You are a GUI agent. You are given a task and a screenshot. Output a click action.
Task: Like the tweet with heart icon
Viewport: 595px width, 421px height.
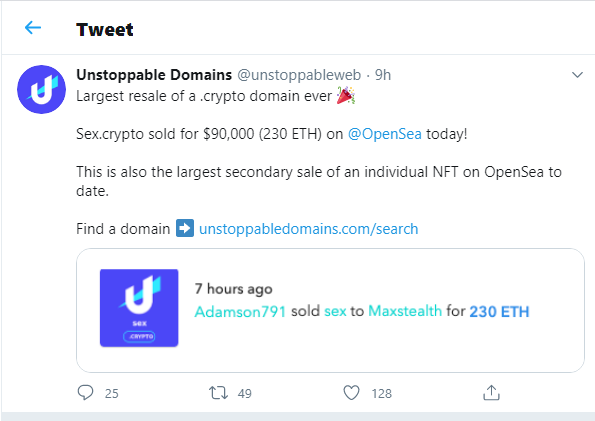[351, 393]
